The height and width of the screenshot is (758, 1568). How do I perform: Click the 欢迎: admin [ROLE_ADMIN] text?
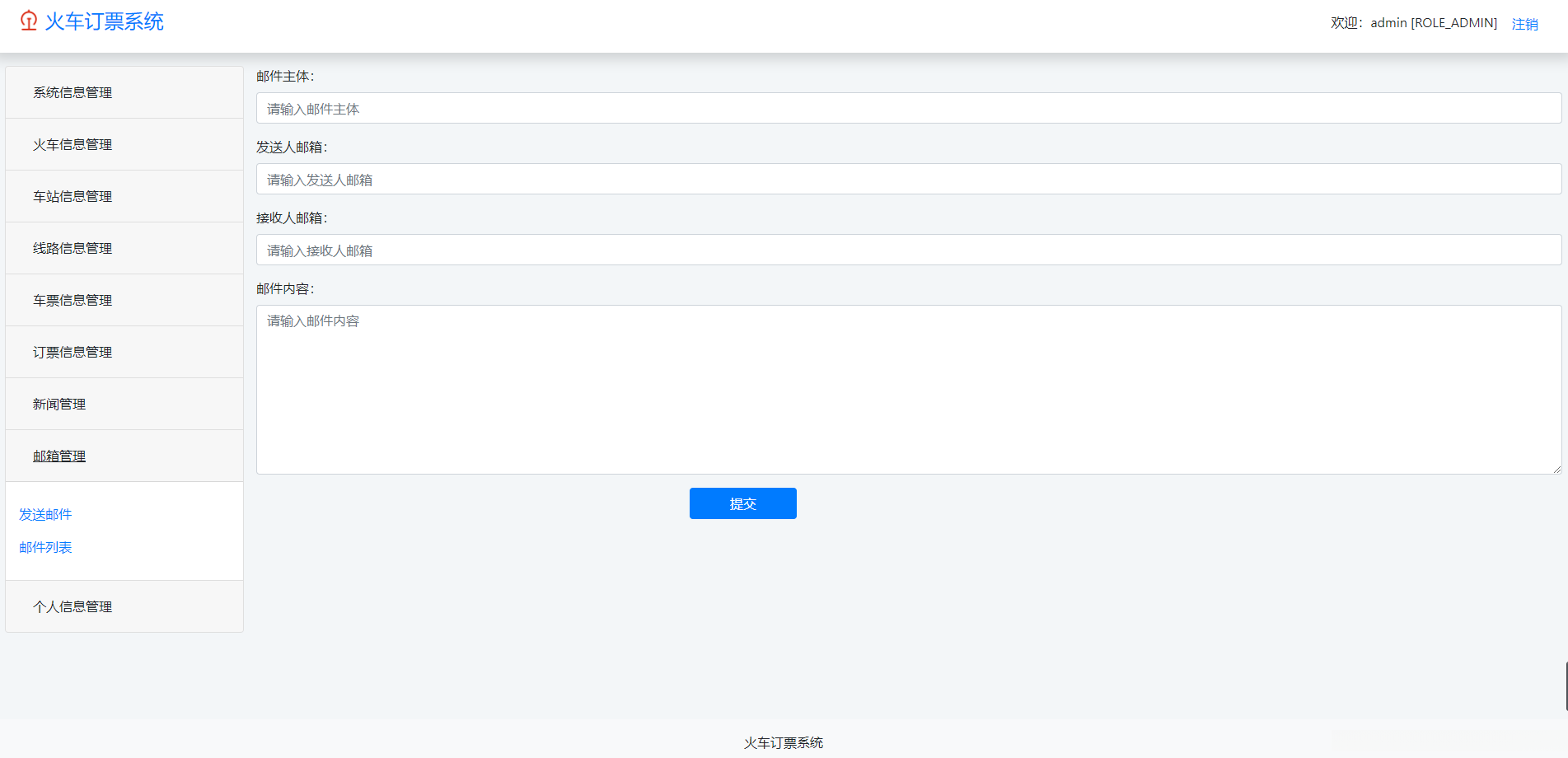point(1414,23)
